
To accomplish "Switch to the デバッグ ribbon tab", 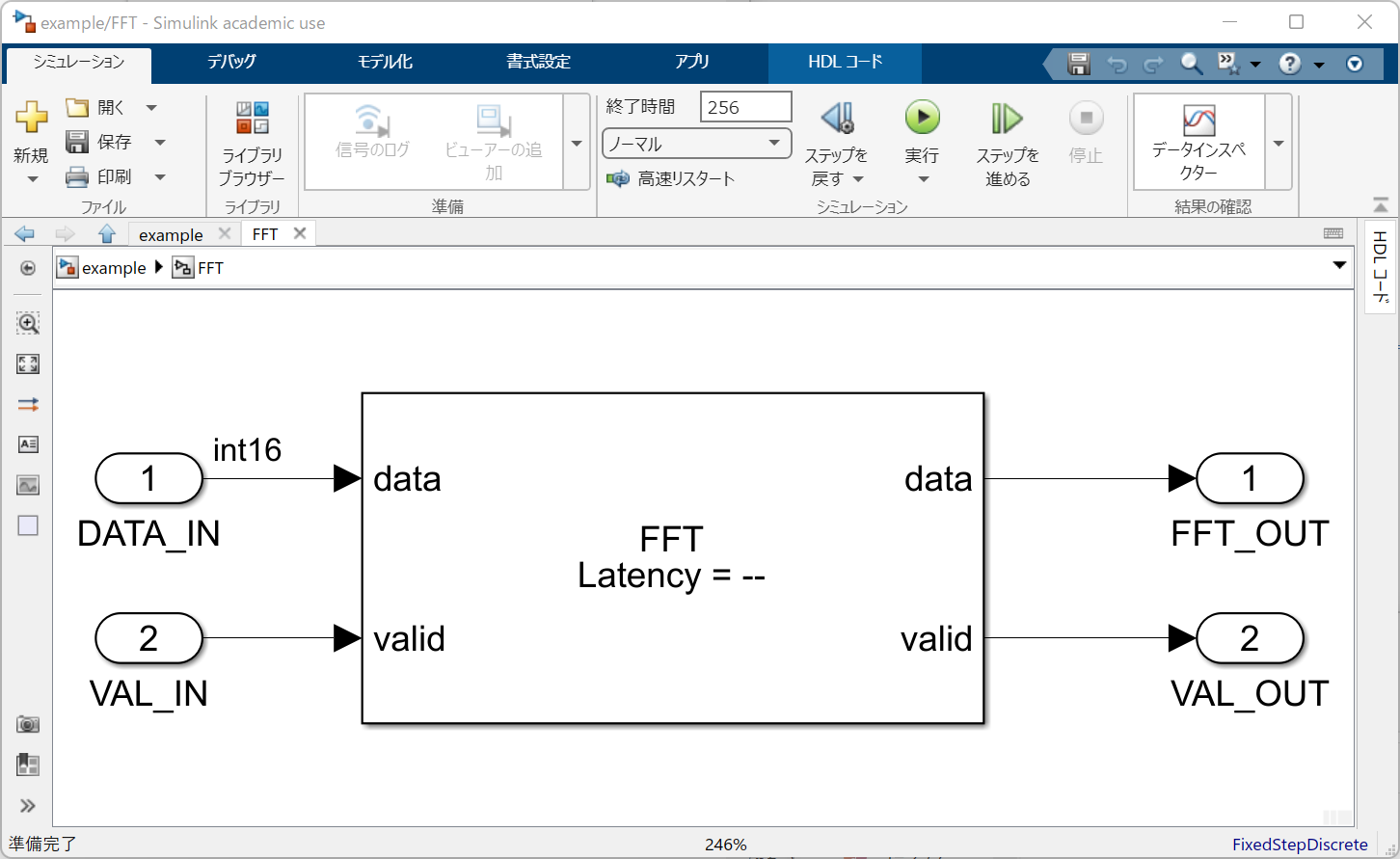I will (231, 62).
